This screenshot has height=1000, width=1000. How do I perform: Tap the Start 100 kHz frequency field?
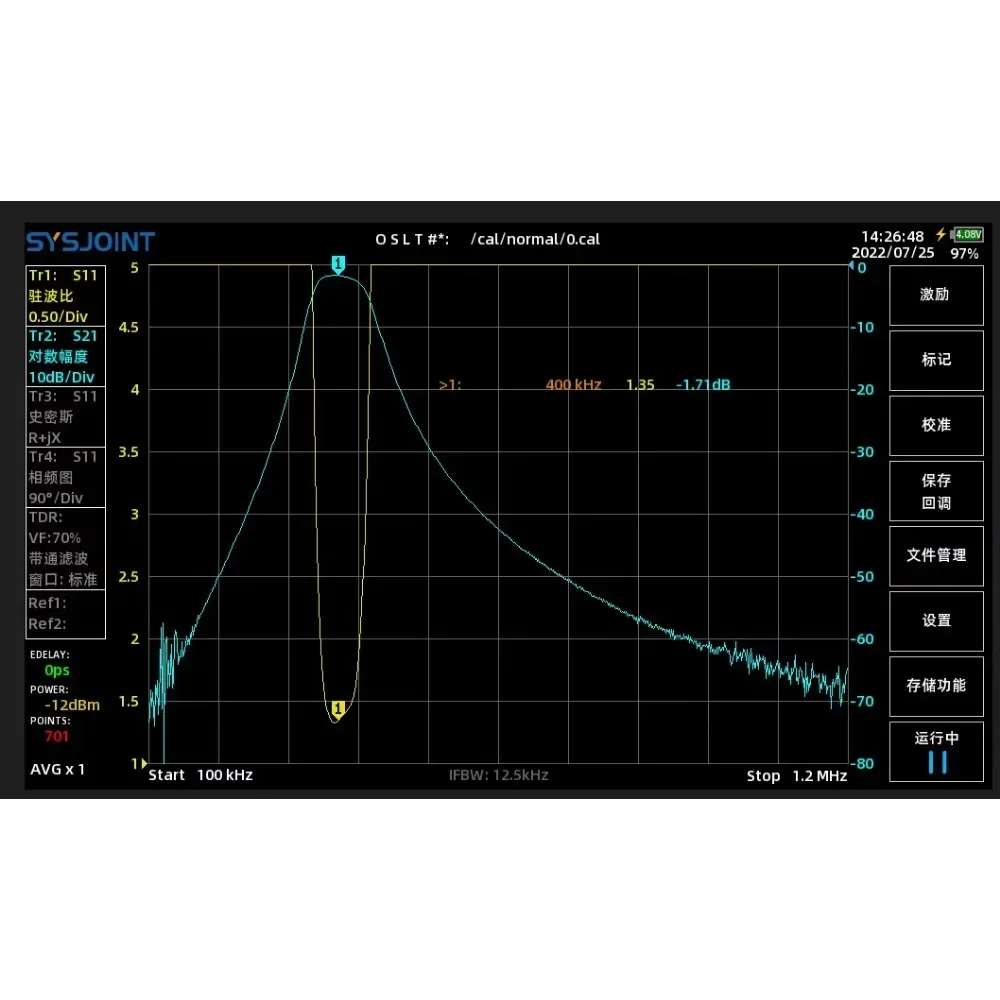200,775
